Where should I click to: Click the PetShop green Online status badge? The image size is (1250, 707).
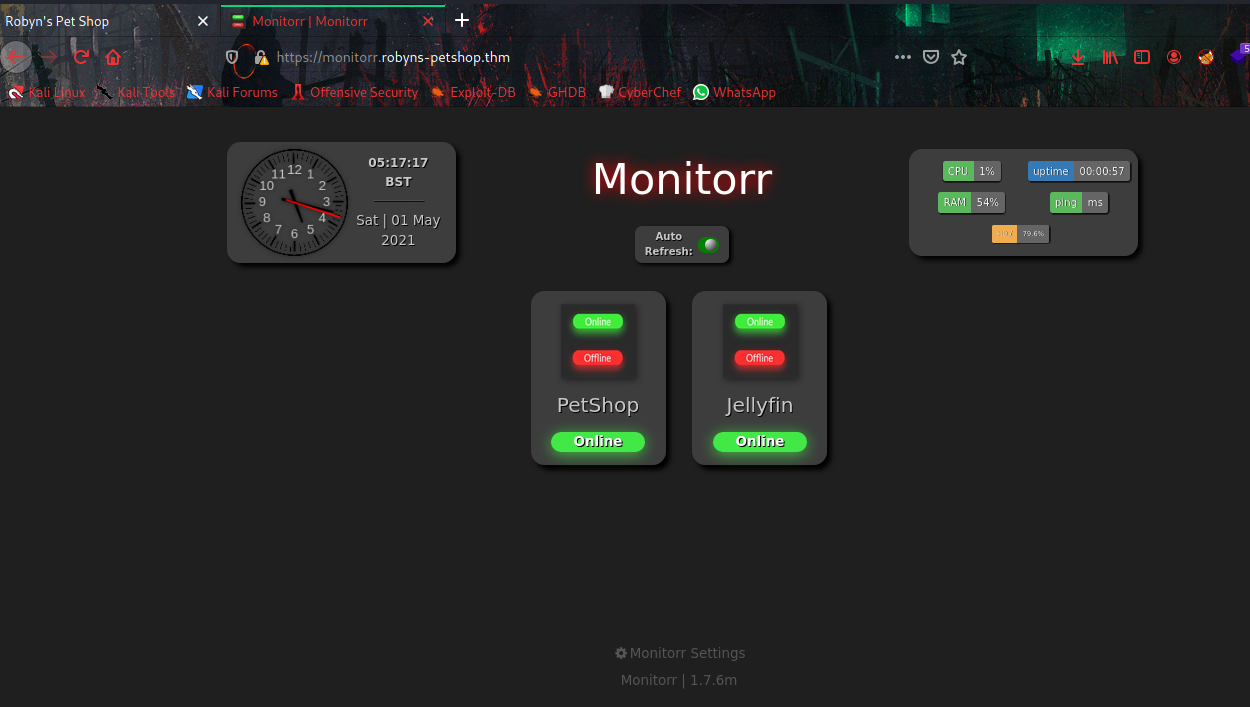[x=598, y=441]
